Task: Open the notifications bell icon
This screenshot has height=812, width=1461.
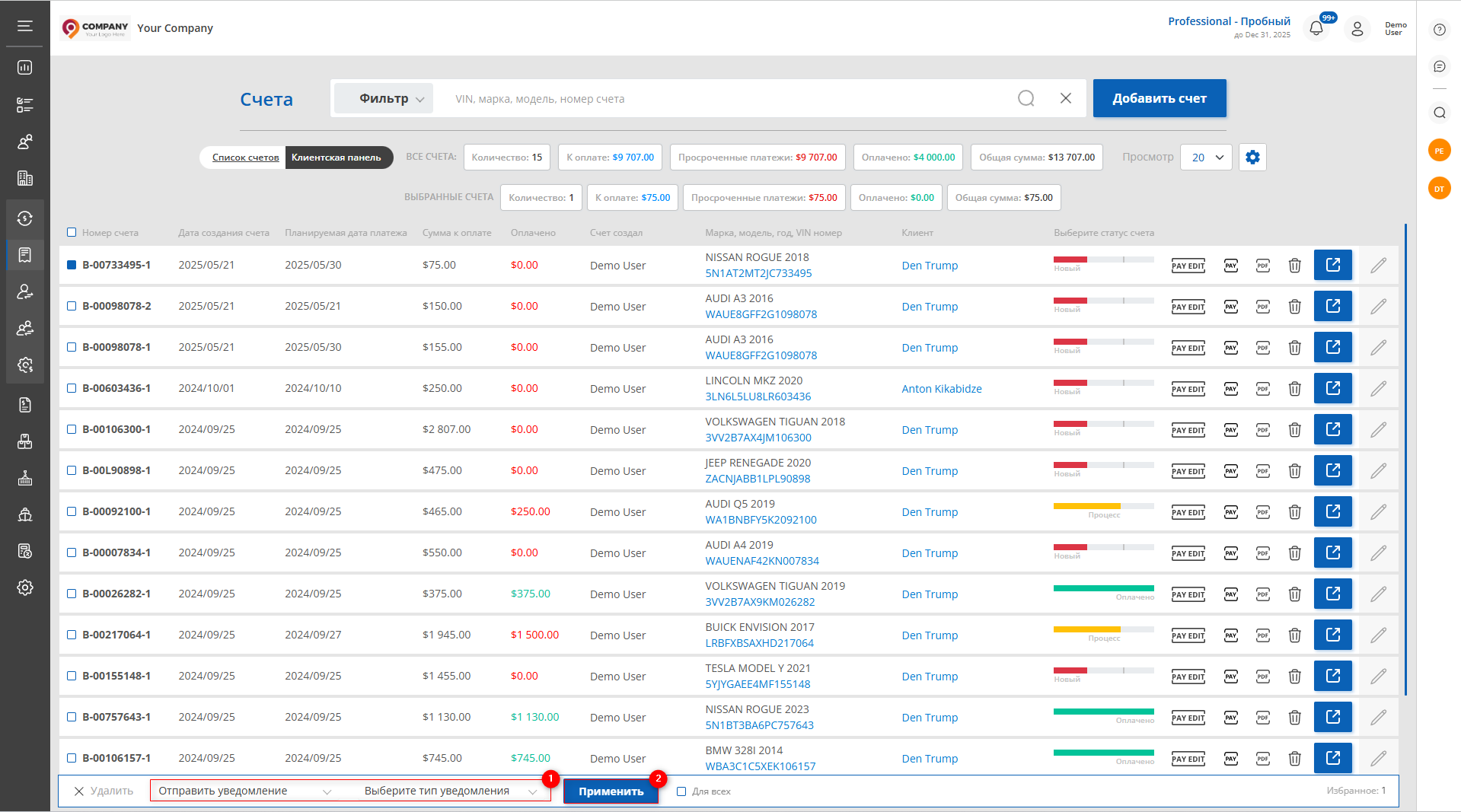Action: [x=1316, y=29]
